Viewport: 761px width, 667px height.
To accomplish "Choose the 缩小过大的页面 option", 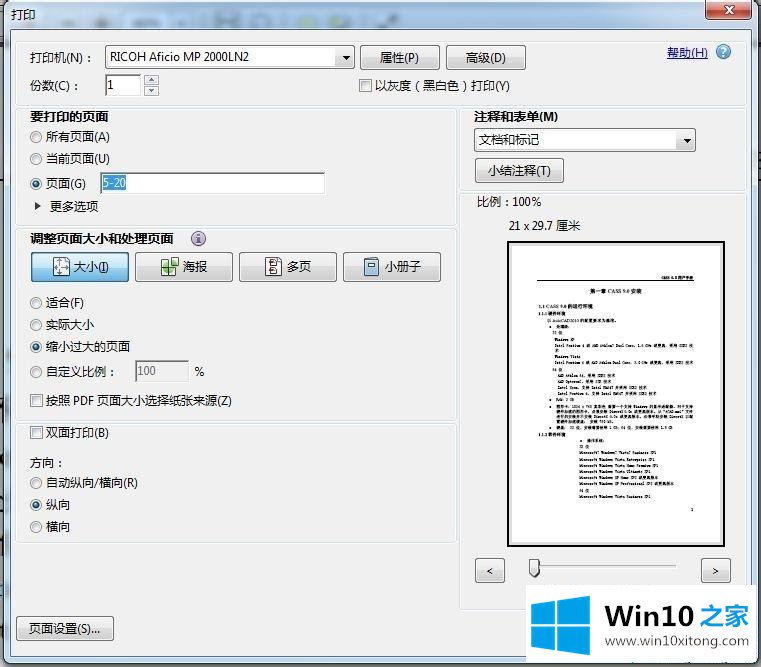I will pos(36,347).
